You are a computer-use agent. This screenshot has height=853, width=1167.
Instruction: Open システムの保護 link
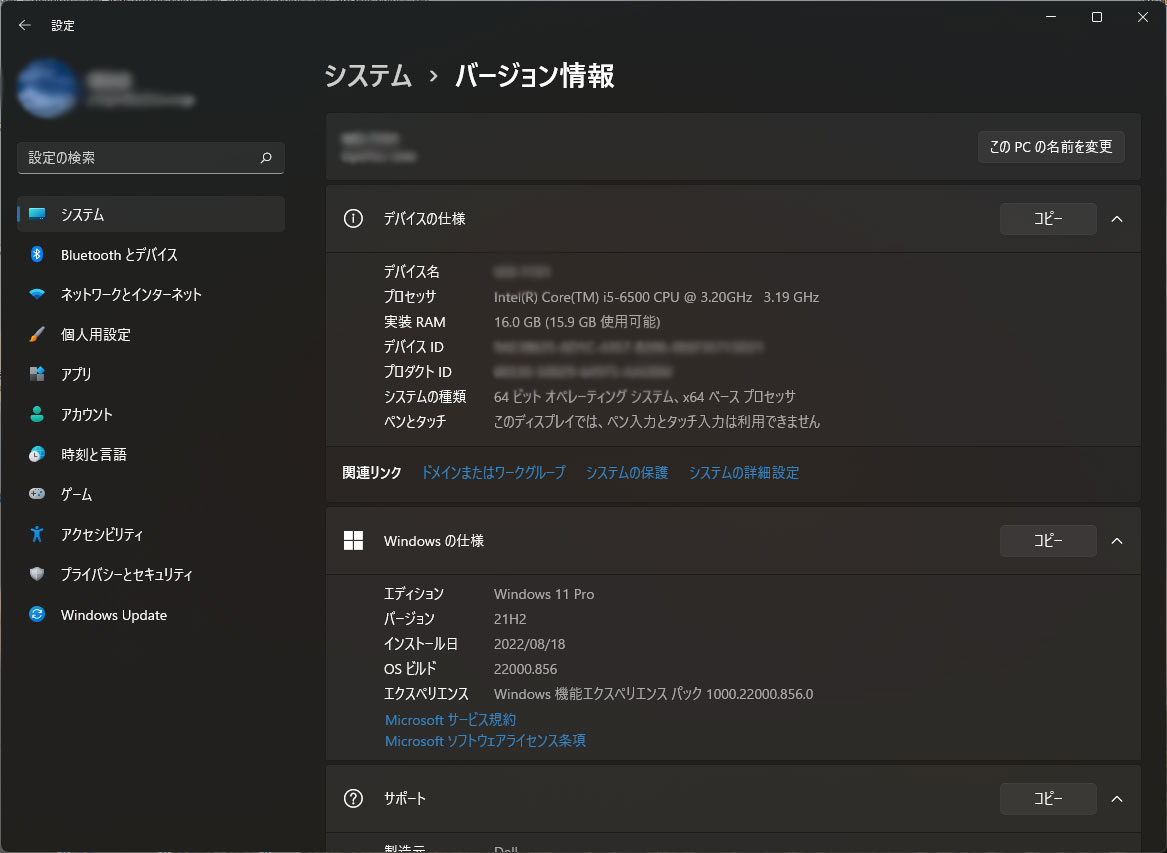627,473
